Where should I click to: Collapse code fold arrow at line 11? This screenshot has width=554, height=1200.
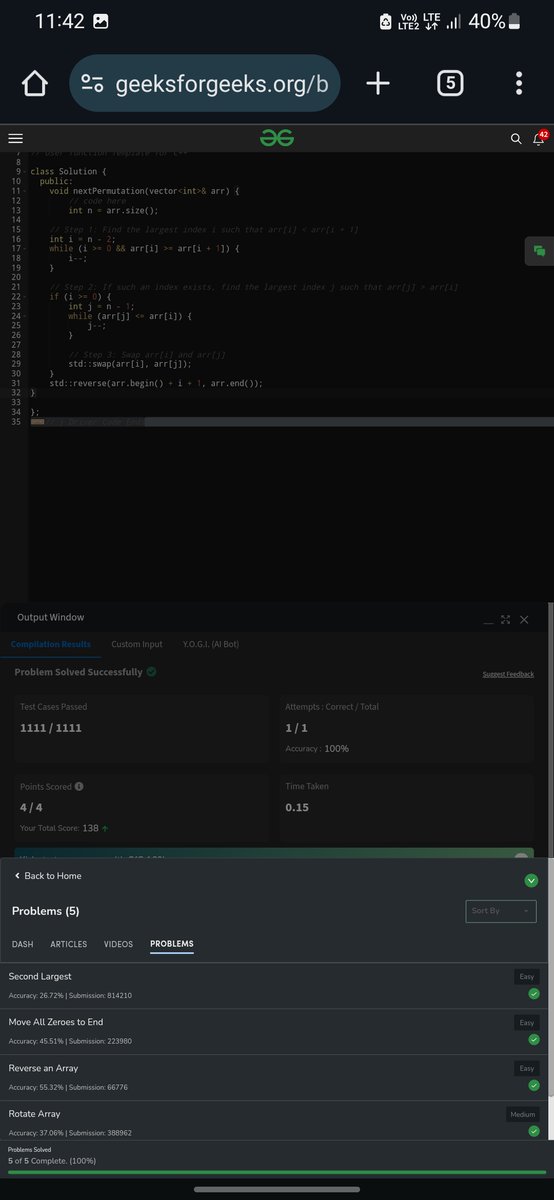click(x=23, y=191)
